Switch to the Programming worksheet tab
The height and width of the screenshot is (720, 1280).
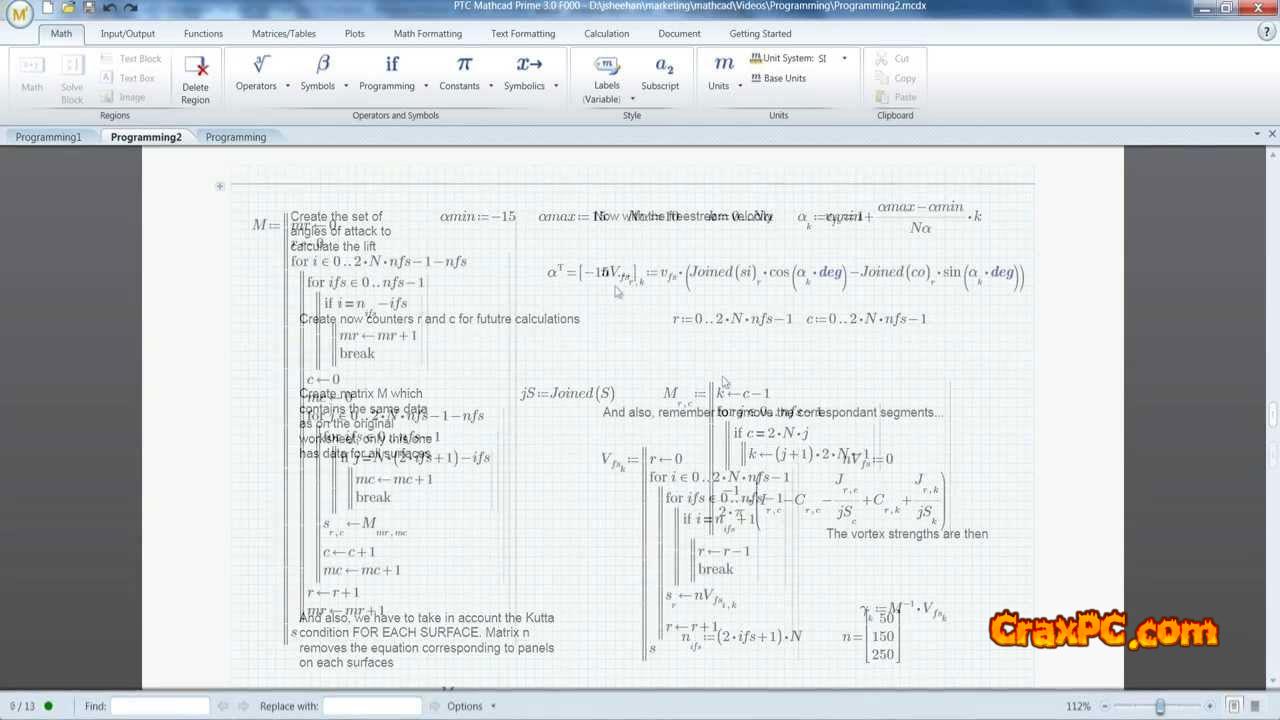[236, 137]
